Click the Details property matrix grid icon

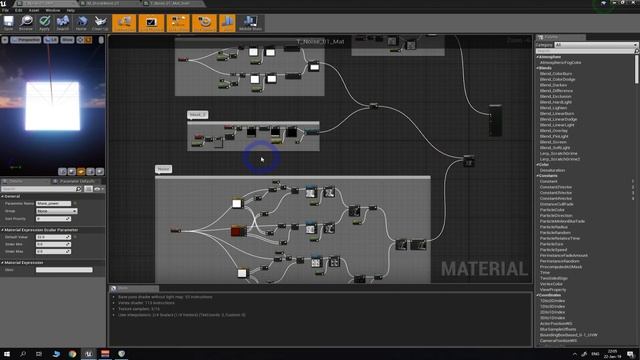coord(88,189)
